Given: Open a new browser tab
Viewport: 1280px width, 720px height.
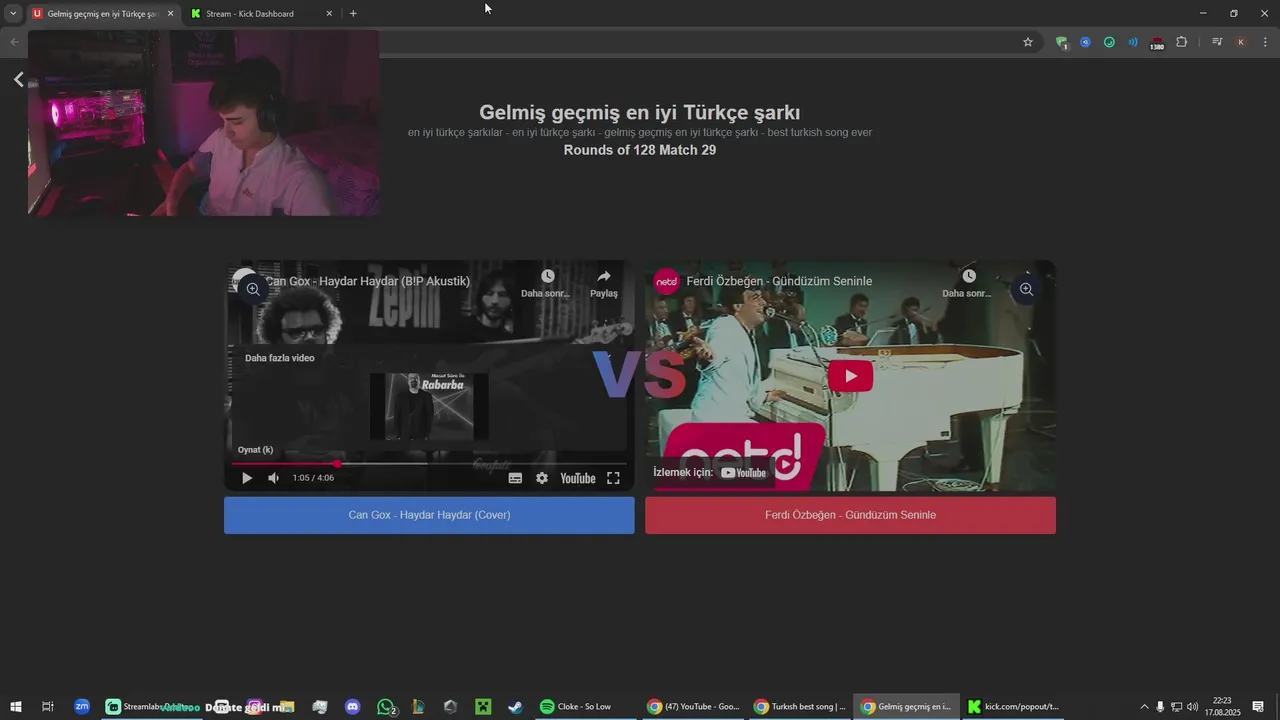Looking at the screenshot, I should (353, 14).
